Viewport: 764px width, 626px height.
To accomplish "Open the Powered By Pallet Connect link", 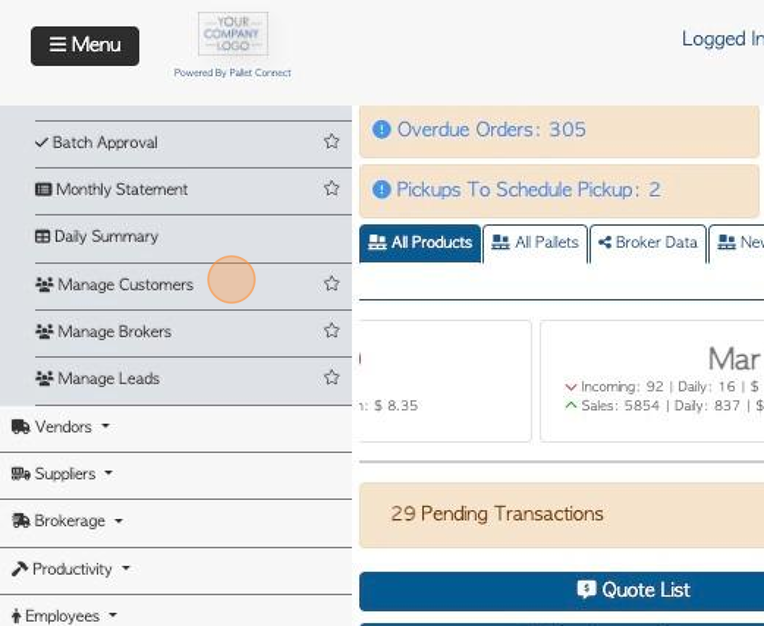I will tap(232, 73).
